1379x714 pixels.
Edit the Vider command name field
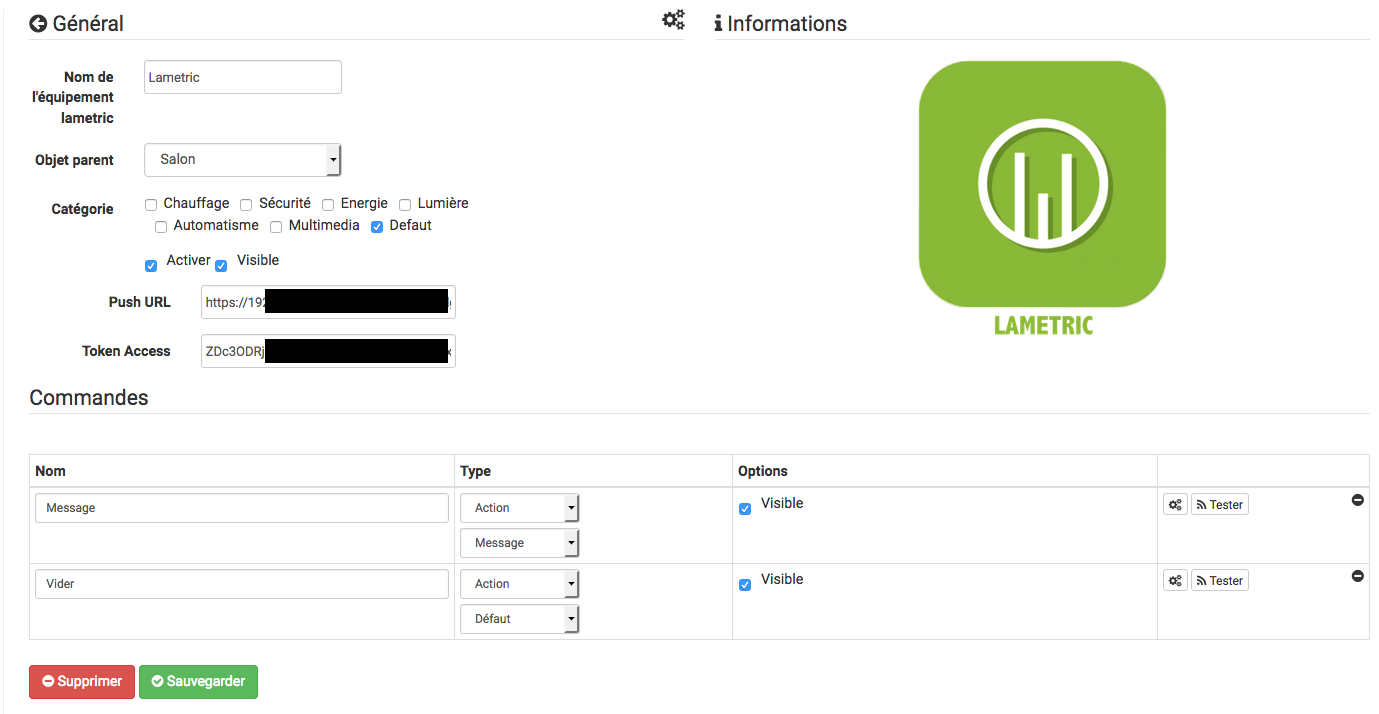coord(242,584)
